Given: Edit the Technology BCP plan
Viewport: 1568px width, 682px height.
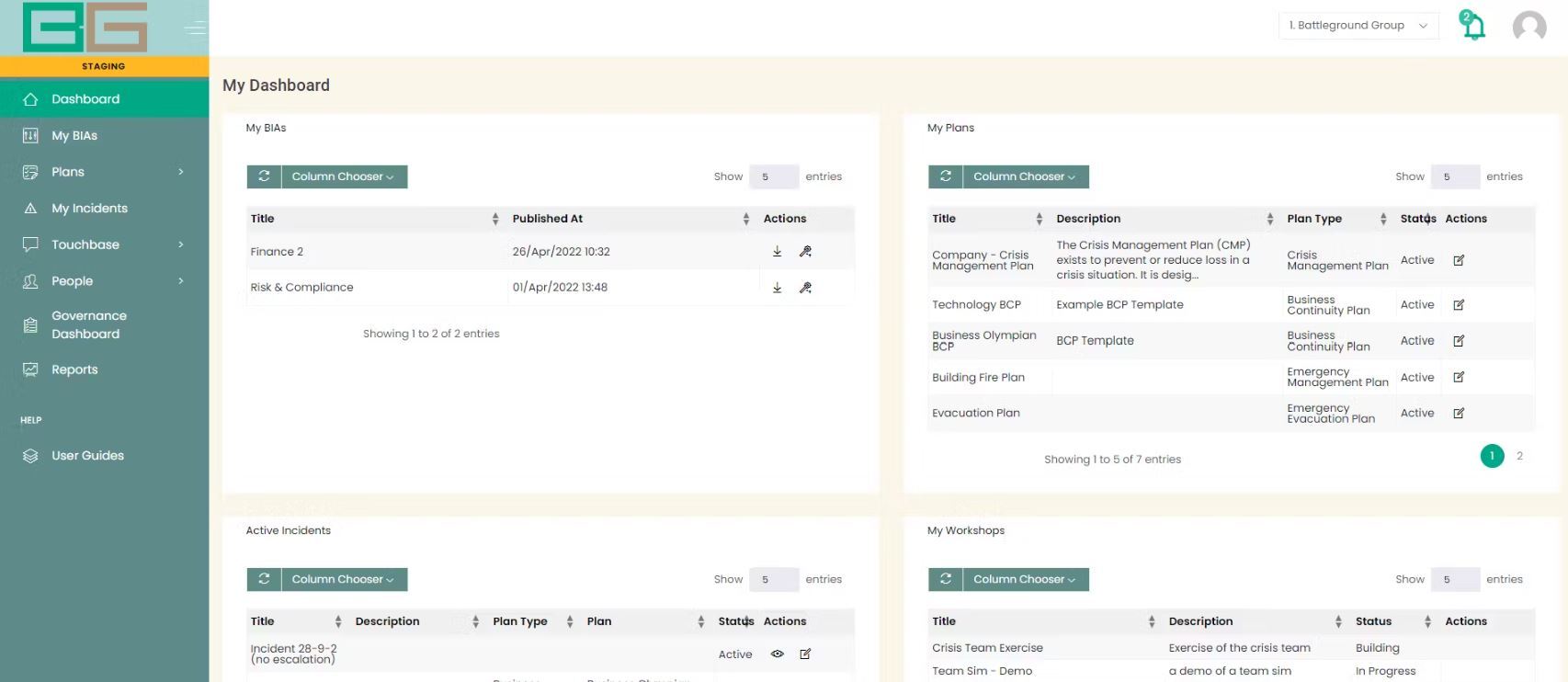Looking at the screenshot, I should click(x=1459, y=305).
